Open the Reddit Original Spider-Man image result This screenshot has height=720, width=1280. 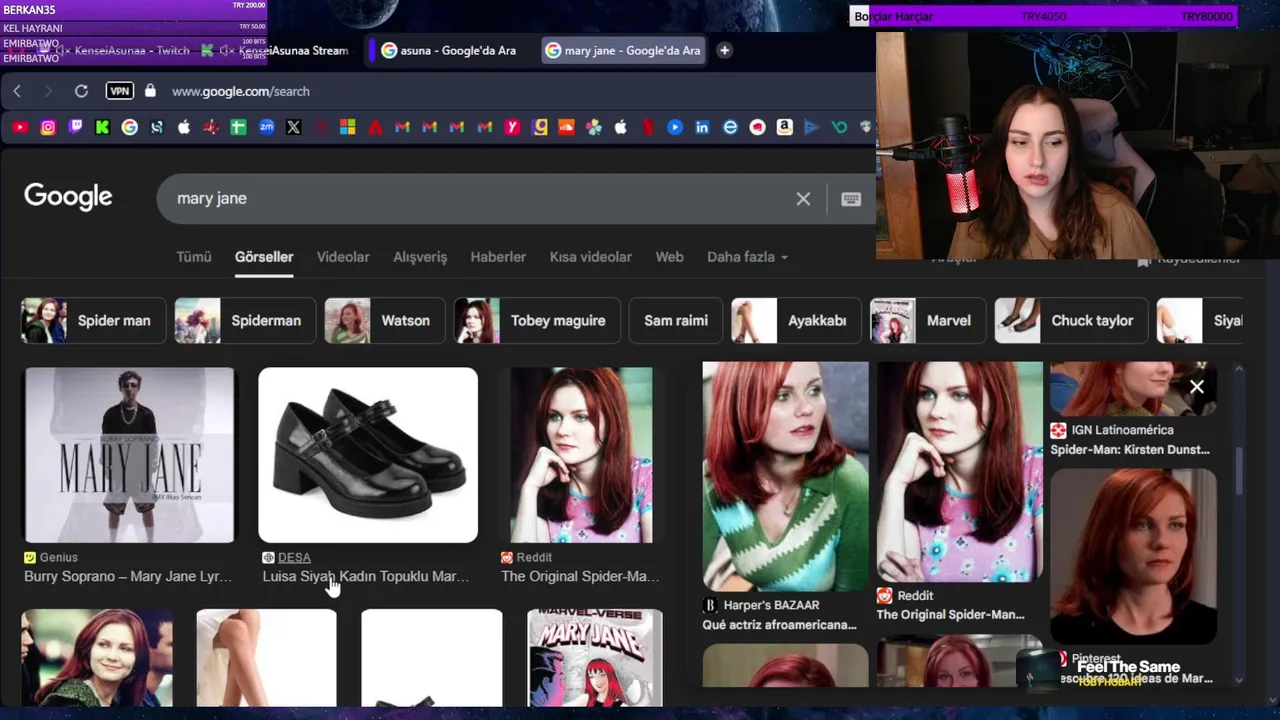(581, 455)
